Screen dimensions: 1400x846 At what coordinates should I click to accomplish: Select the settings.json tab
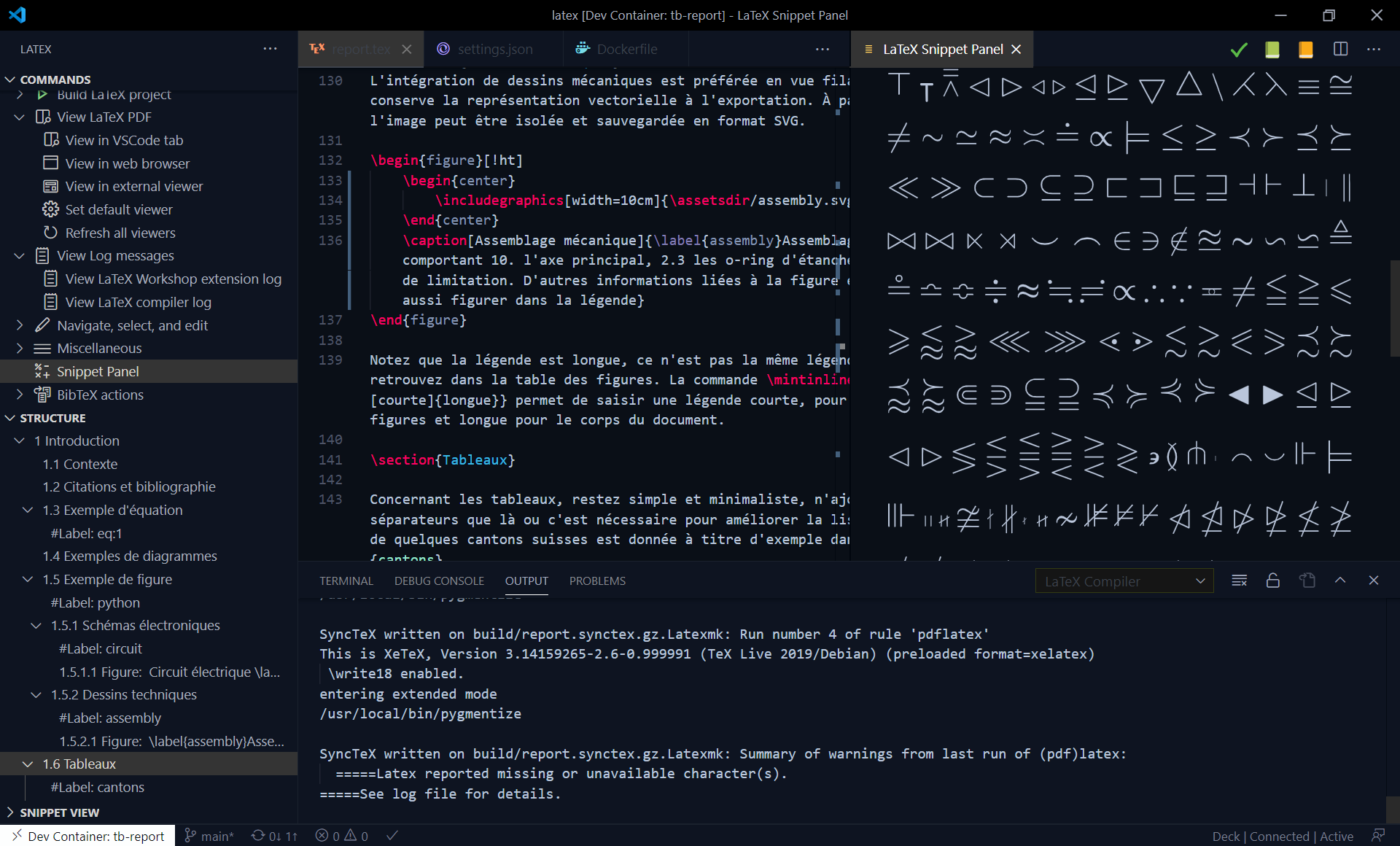pyautogui.click(x=492, y=48)
